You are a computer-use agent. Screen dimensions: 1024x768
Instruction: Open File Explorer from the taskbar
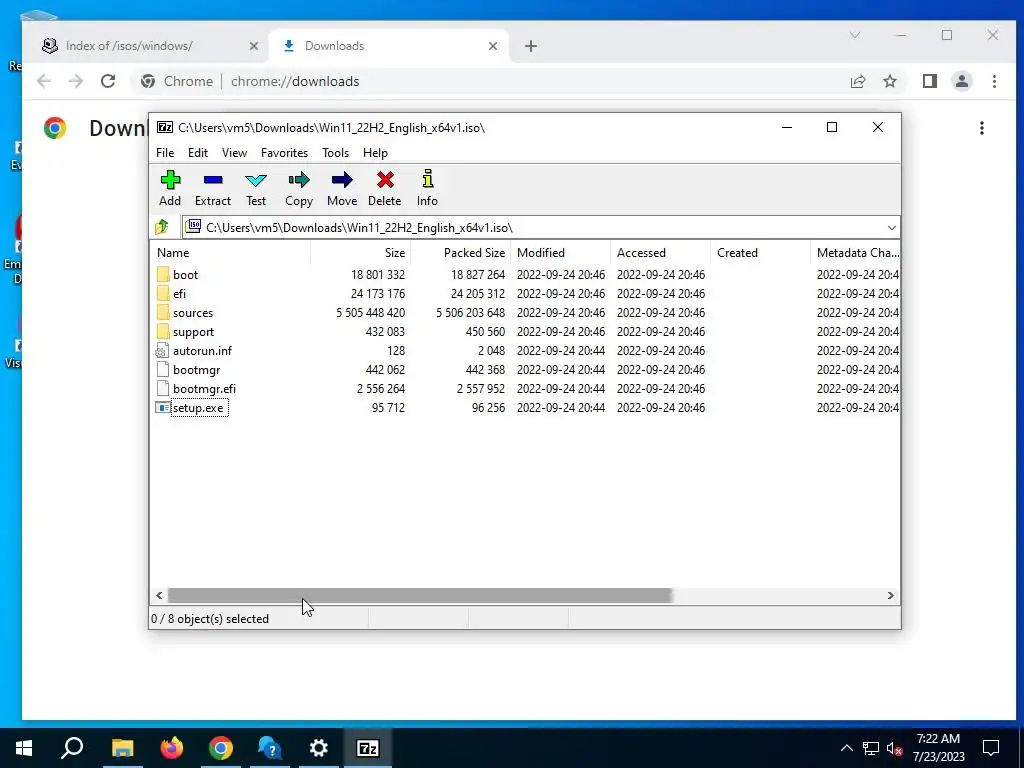click(x=123, y=748)
